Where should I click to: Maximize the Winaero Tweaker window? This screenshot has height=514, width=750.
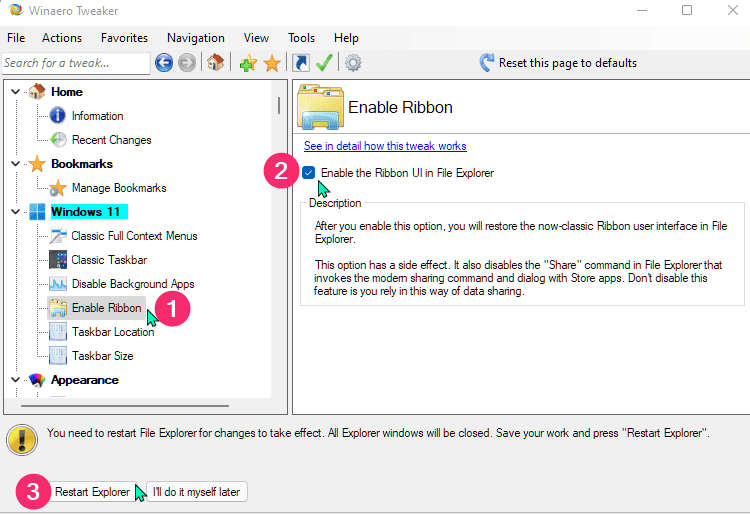687,10
